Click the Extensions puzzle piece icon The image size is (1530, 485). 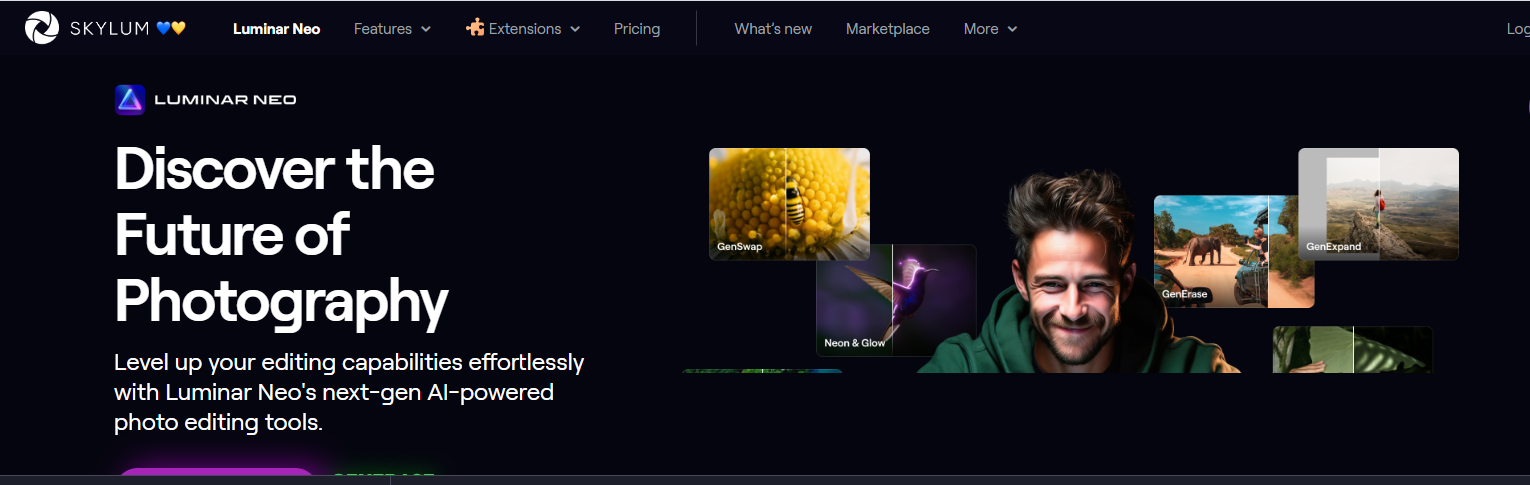pyautogui.click(x=475, y=27)
